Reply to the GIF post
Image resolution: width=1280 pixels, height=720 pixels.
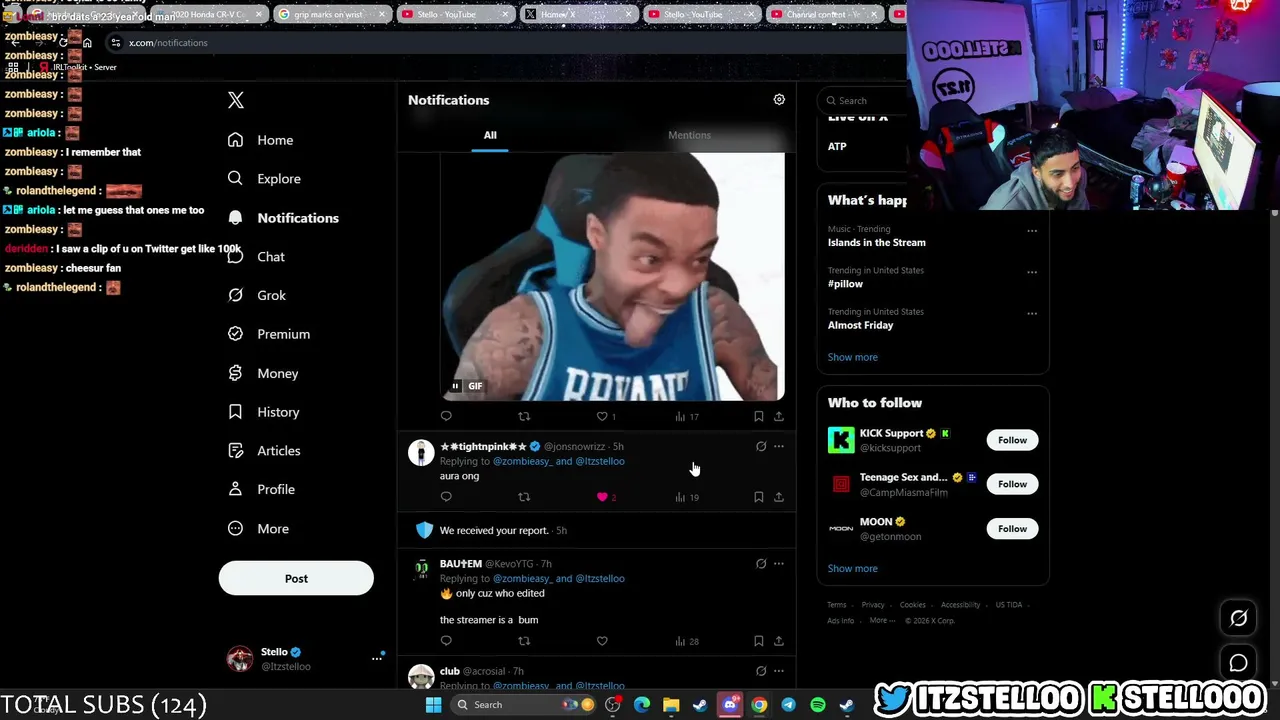[446, 416]
